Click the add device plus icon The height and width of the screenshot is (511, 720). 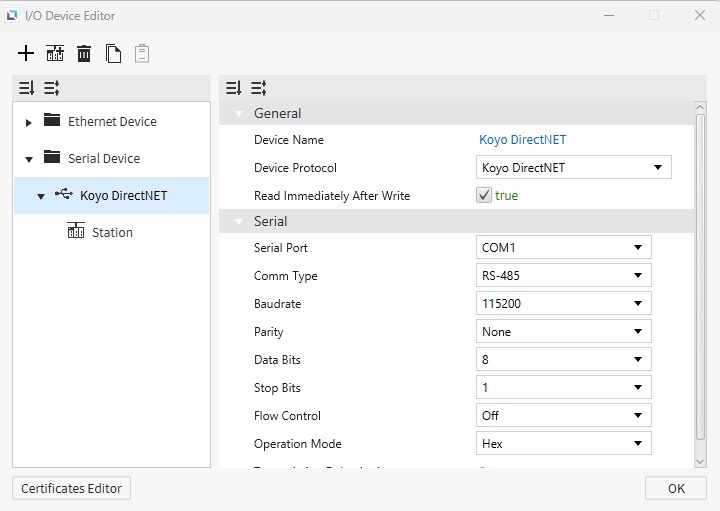26,54
